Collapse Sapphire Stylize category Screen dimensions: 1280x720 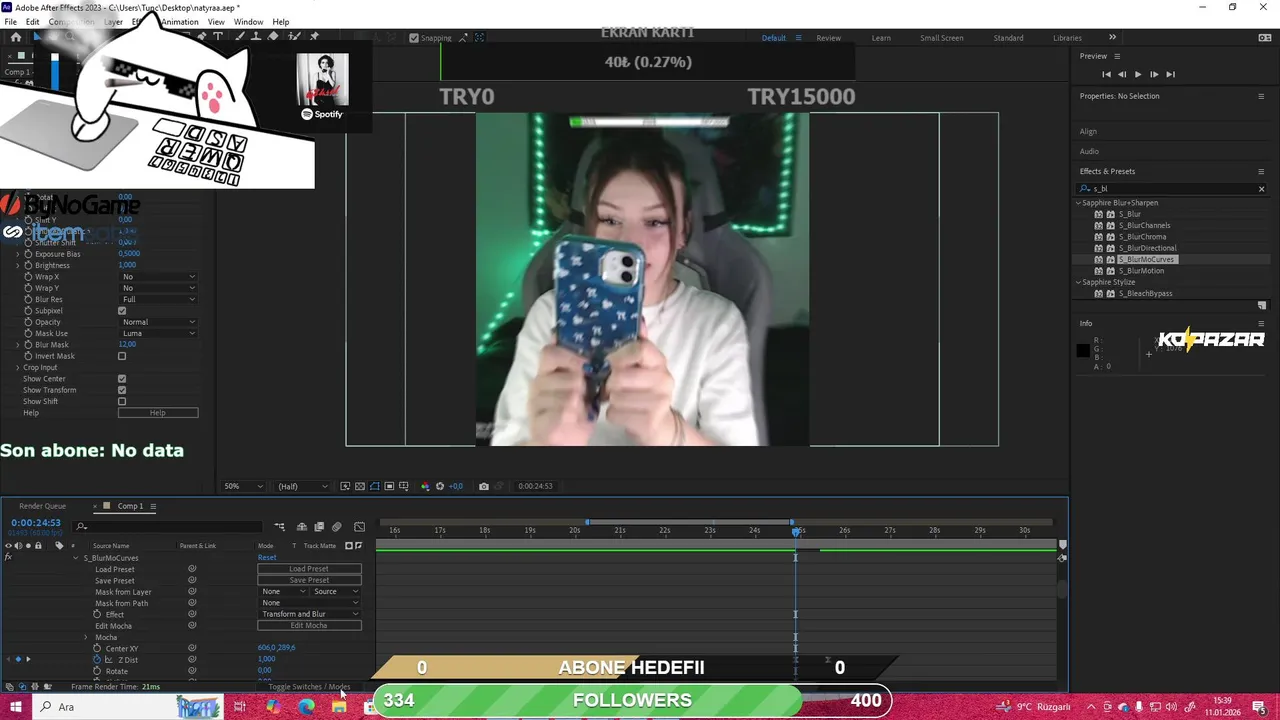pos(1079,282)
